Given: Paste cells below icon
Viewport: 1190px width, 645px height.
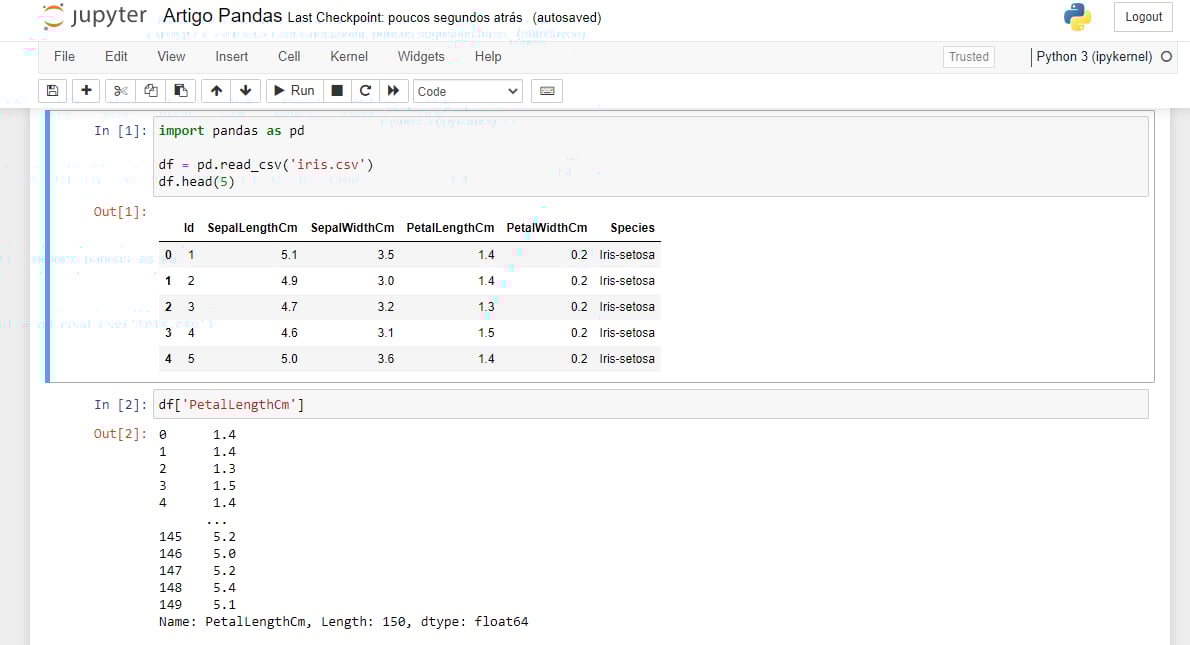Looking at the screenshot, I should tap(181, 91).
